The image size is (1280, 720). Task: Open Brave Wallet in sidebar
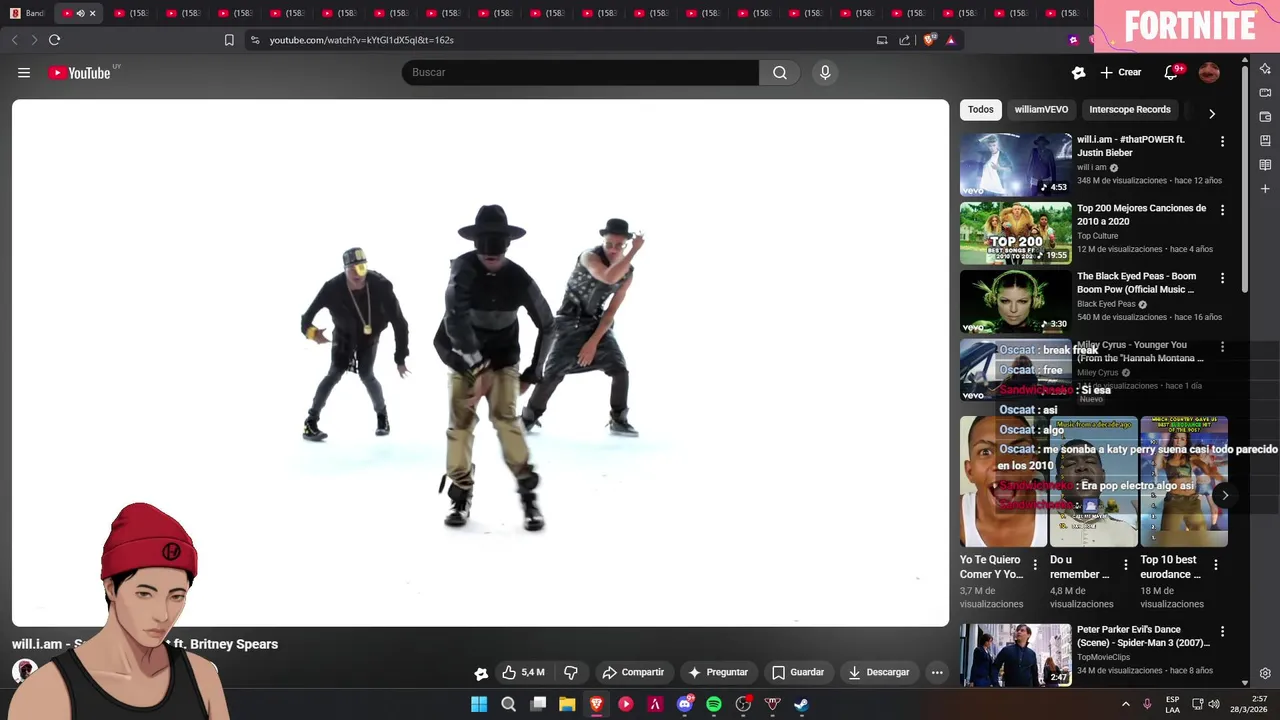point(1265,116)
